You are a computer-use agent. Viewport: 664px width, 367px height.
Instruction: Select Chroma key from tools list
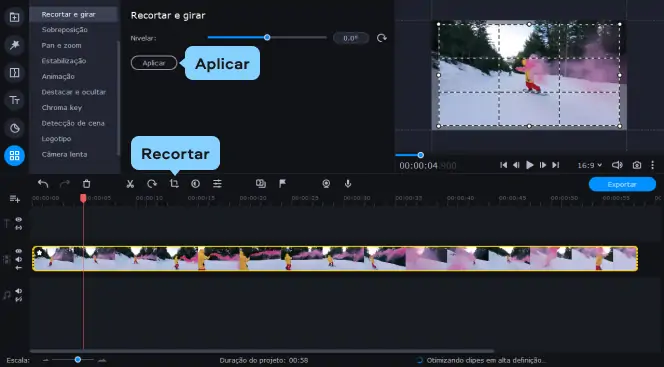point(62,108)
